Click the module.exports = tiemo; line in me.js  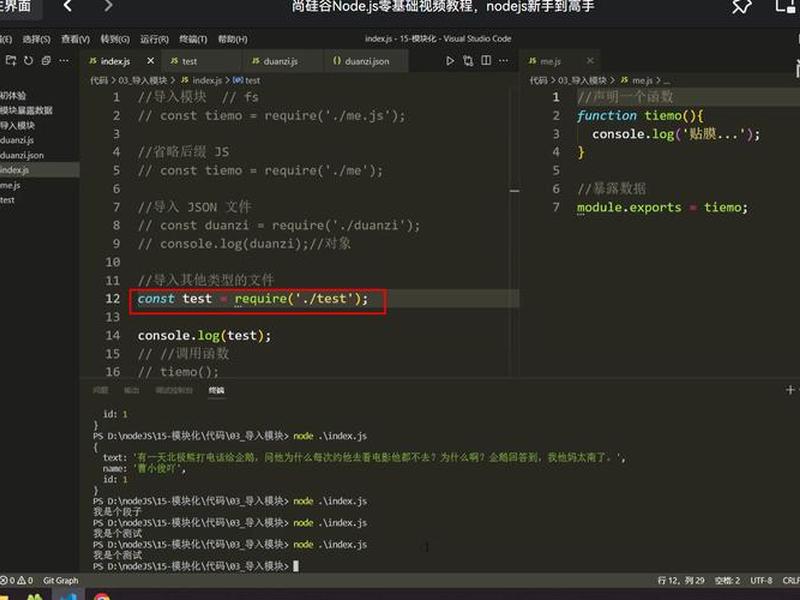point(662,207)
